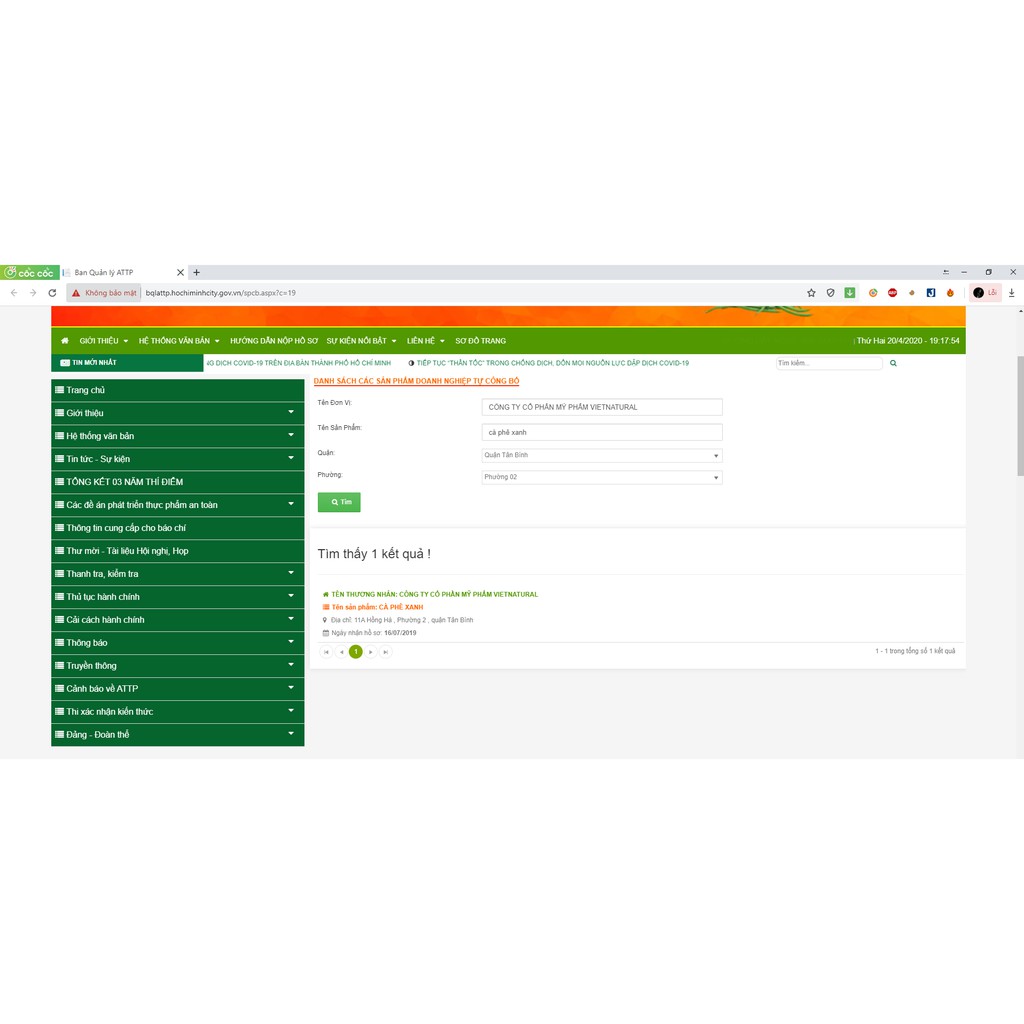Click the search magnifier icon beside Tìm kiếm
The image size is (1024, 1024).
tap(893, 363)
